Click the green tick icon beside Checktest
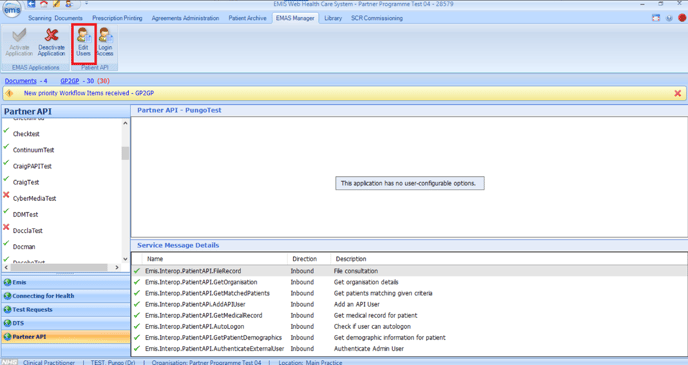This screenshot has width=688, height=365. point(6,130)
